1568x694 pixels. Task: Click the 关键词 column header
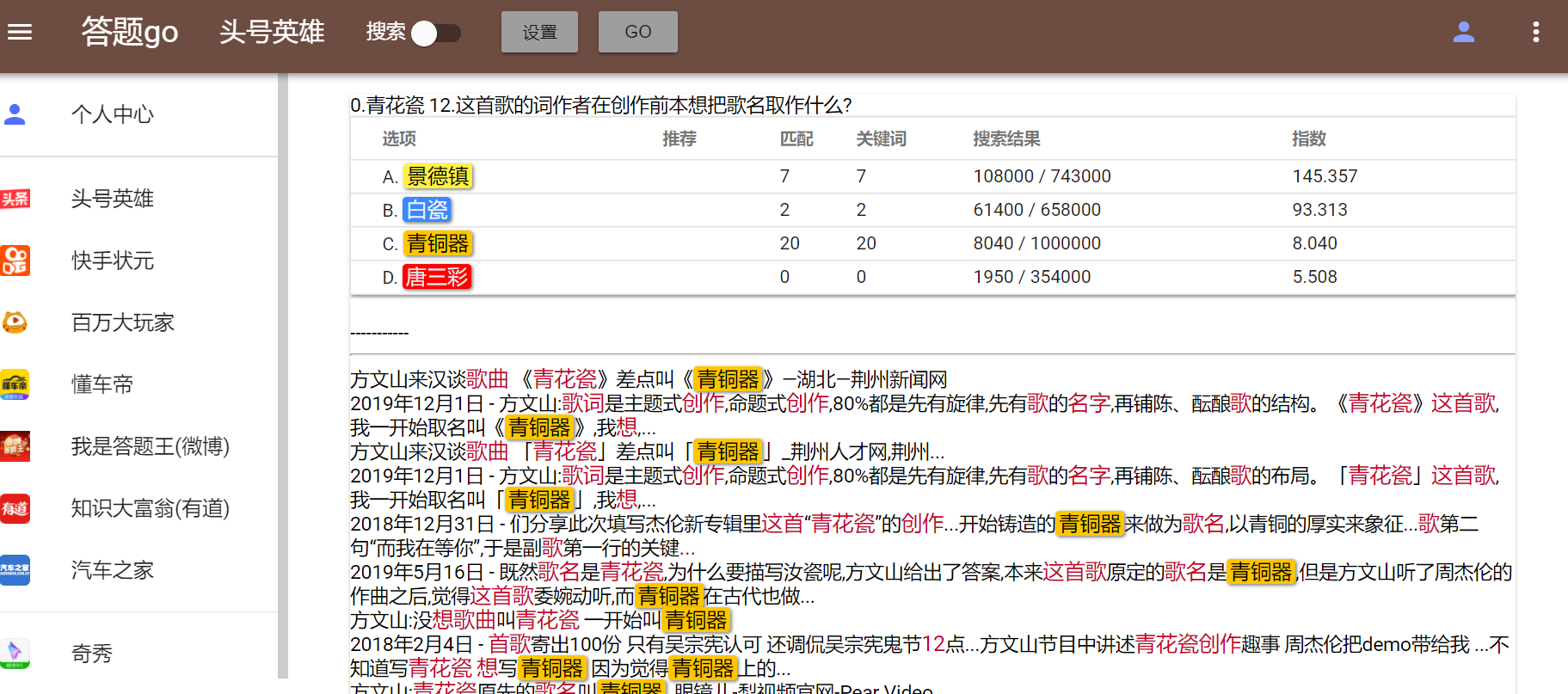pyautogui.click(x=882, y=138)
